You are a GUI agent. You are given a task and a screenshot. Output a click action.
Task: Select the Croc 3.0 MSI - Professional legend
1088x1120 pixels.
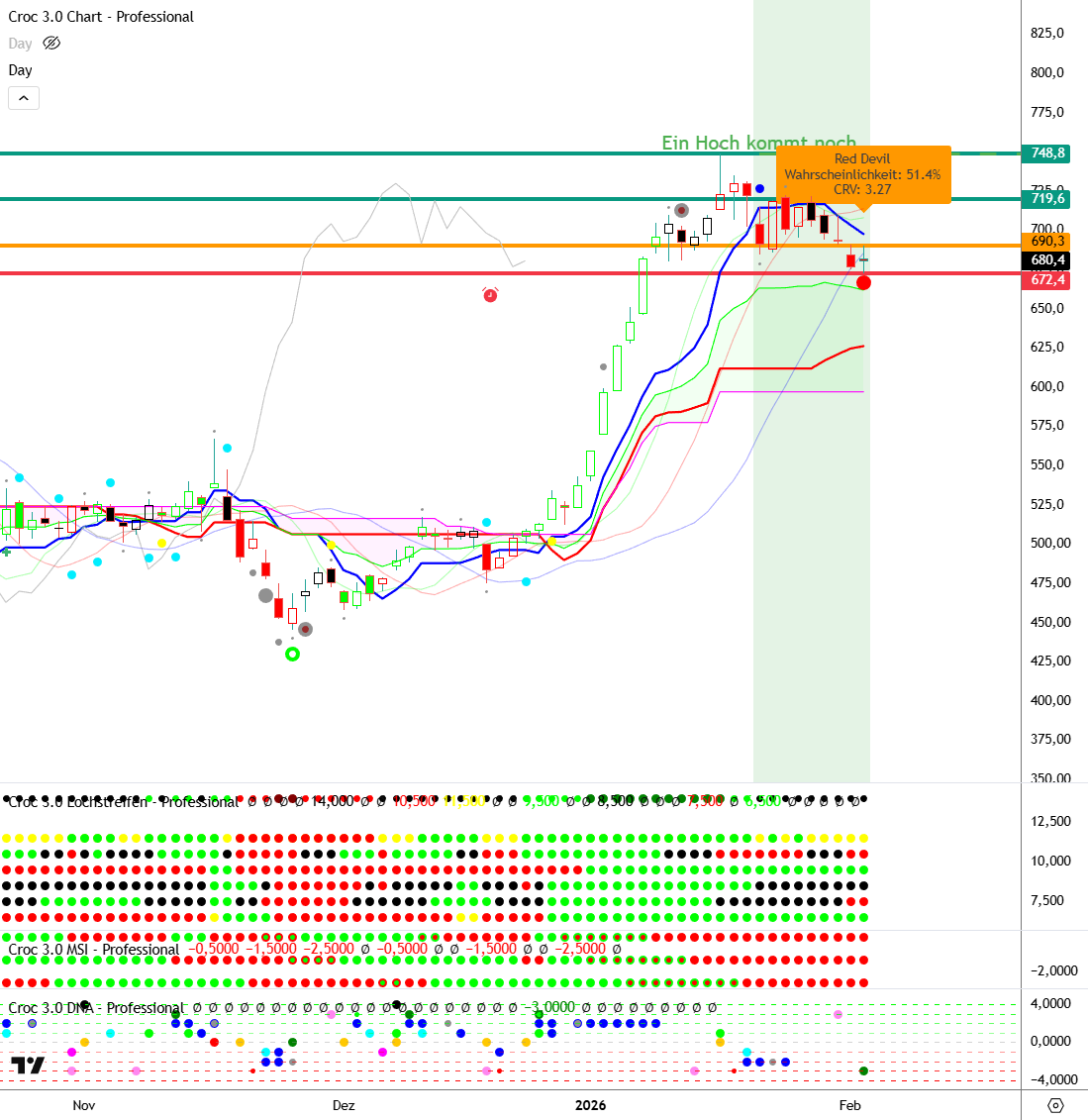pos(94,949)
